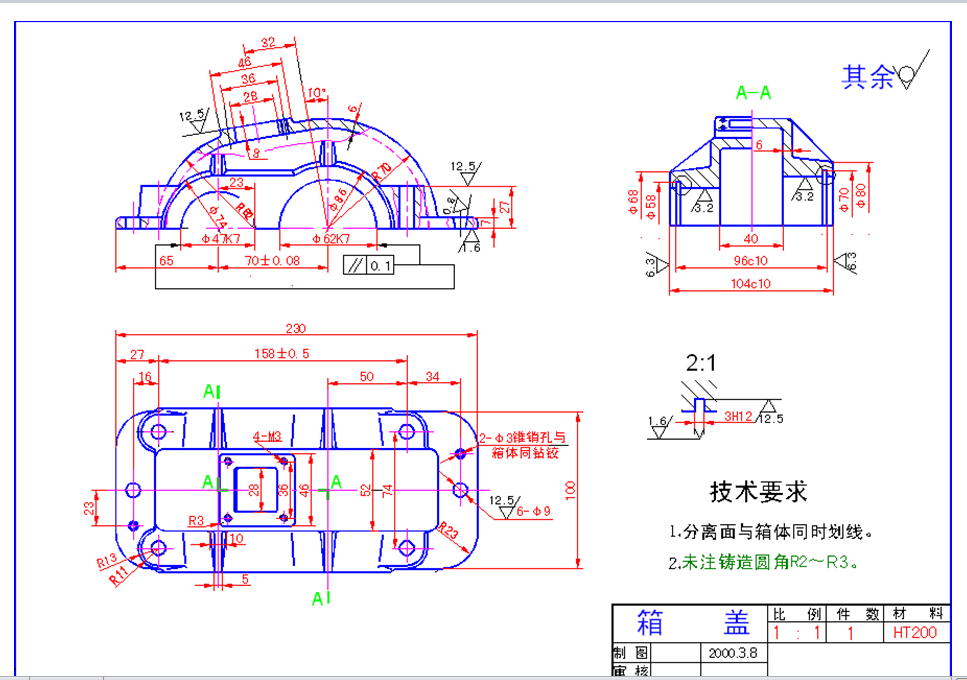Select the 1 : 1 scale value
The height and width of the screenshot is (680, 967).
point(794,632)
